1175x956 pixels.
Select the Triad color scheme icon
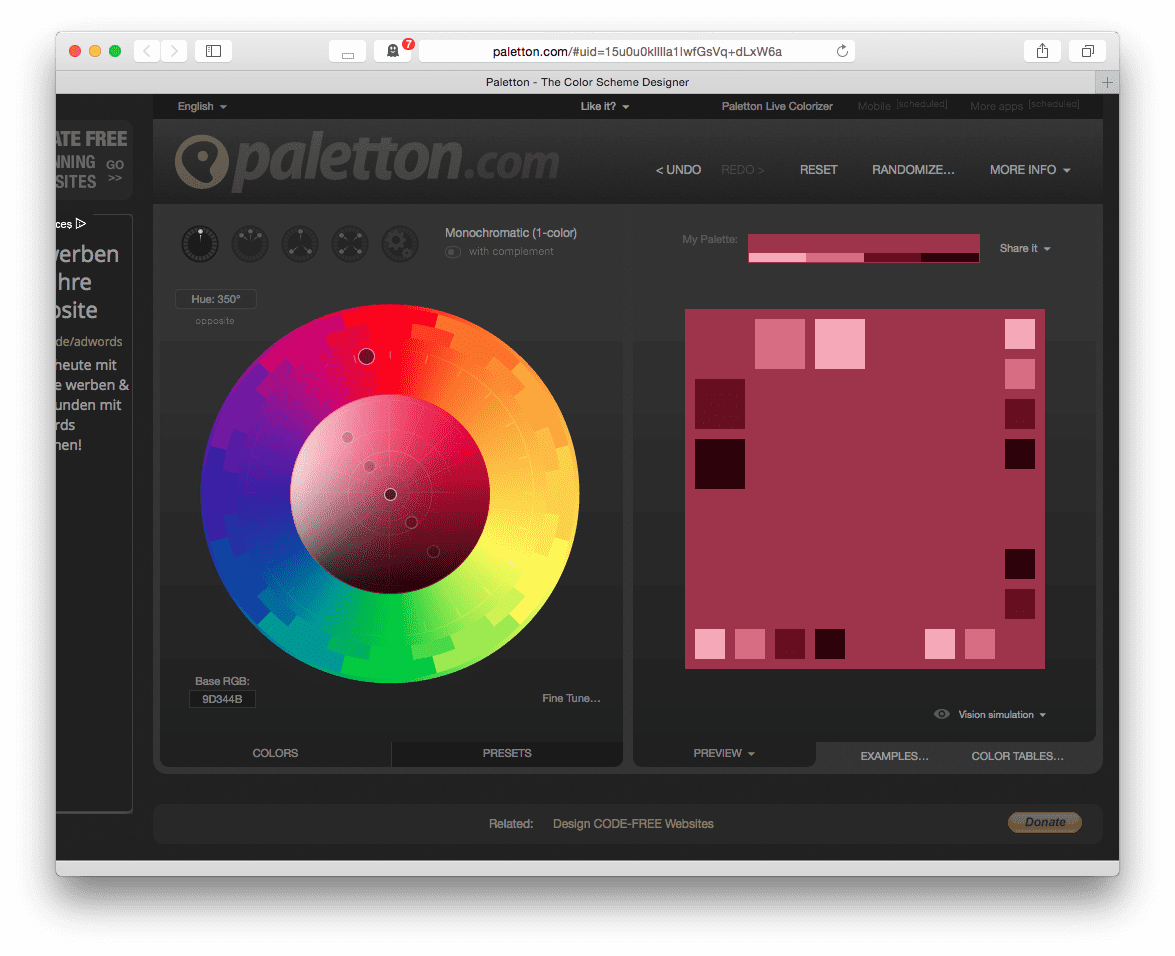point(300,243)
